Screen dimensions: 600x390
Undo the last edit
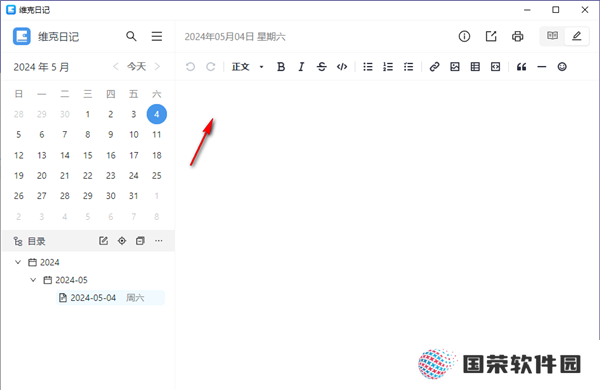[190, 67]
